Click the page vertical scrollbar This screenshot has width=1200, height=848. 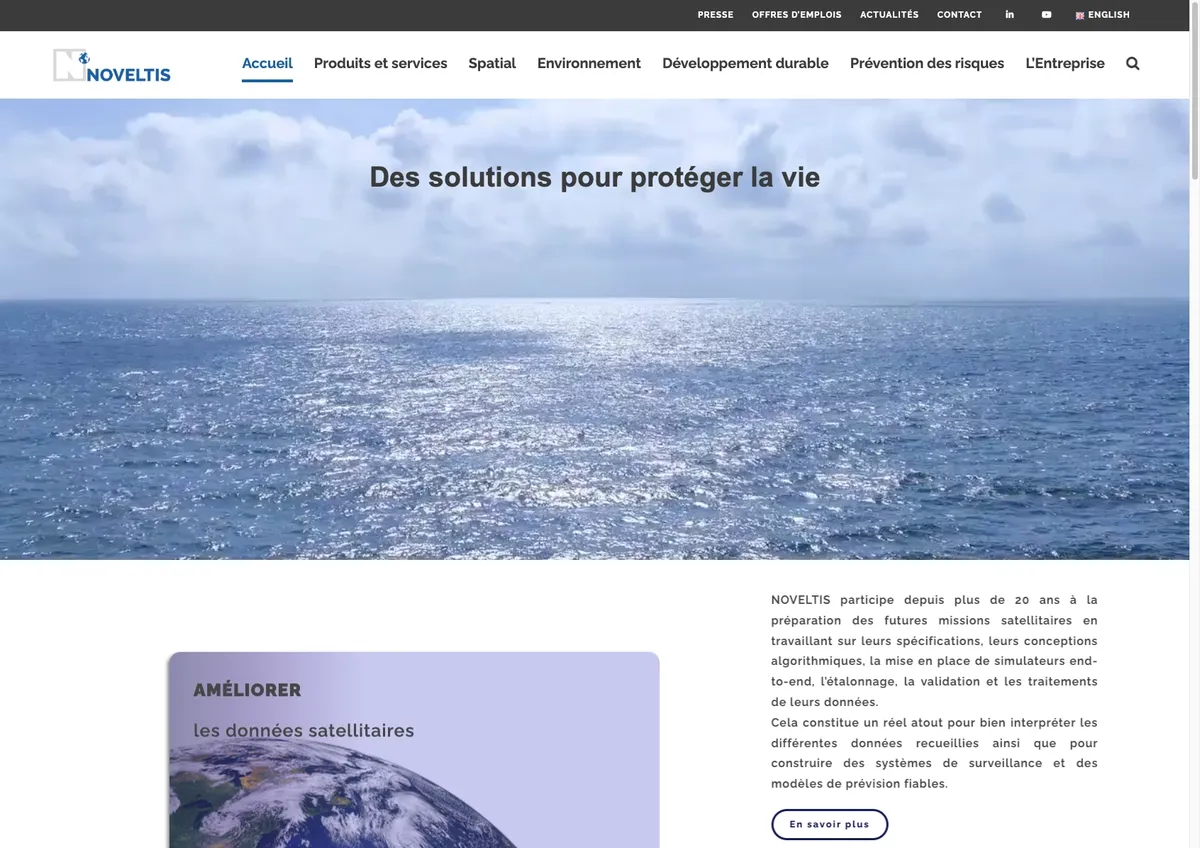point(1194,424)
